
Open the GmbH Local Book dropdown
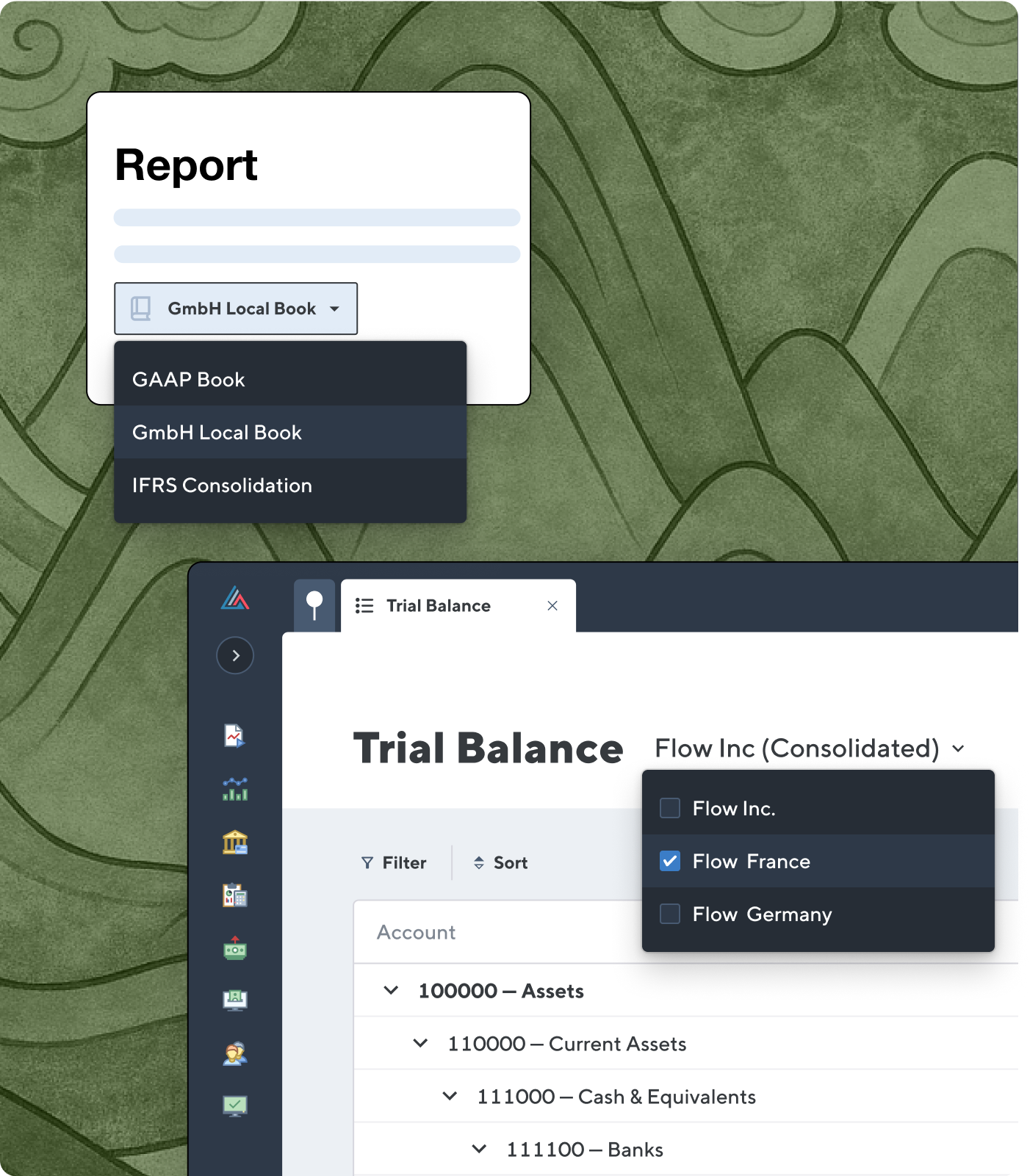pos(236,309)
